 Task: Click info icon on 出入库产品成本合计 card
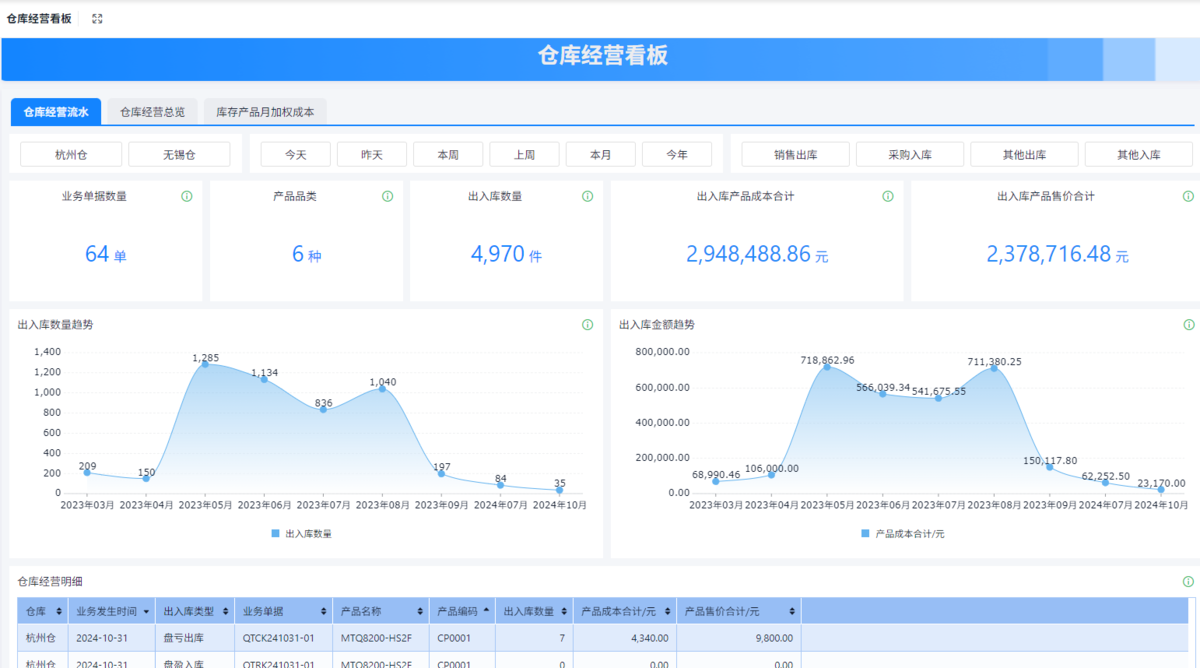tap(888, 197)
